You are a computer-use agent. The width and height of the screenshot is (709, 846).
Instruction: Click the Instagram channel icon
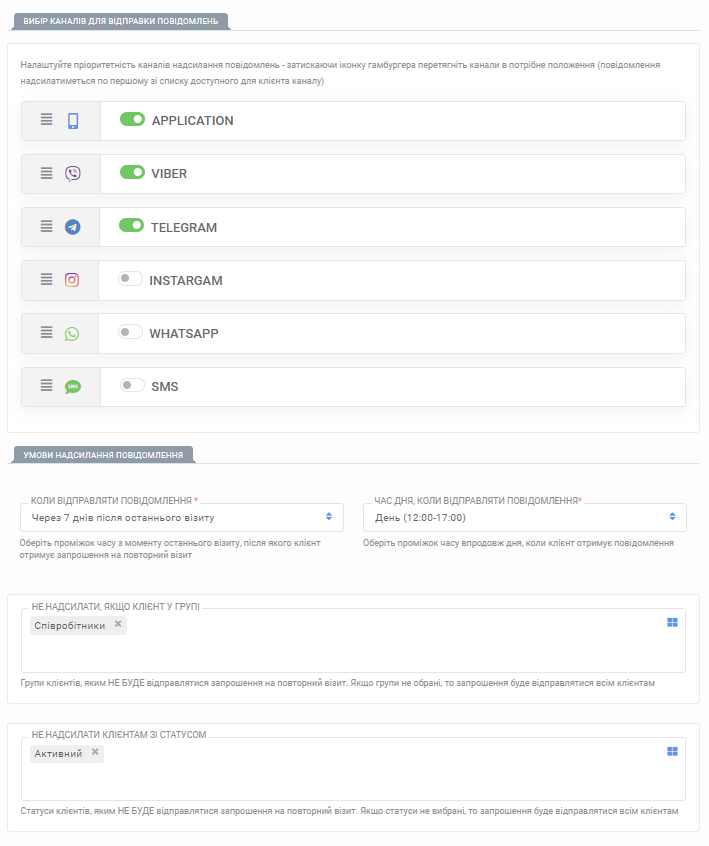tap(72, 279)
